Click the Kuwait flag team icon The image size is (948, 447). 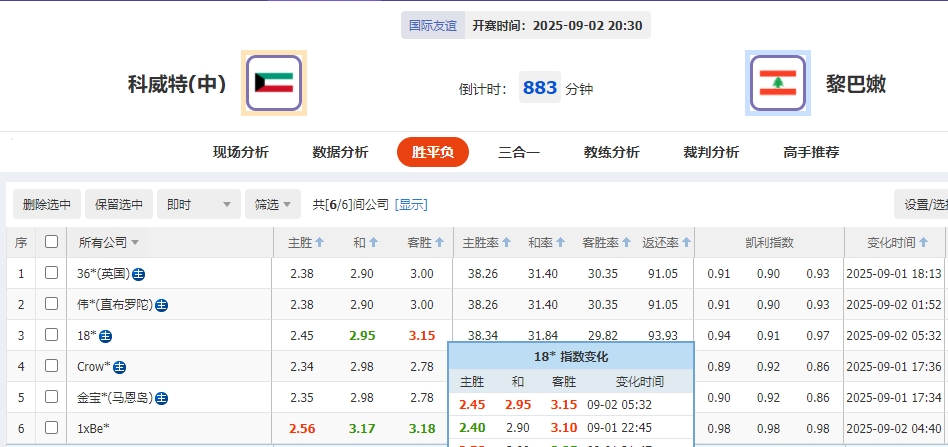tap(274, 83)
